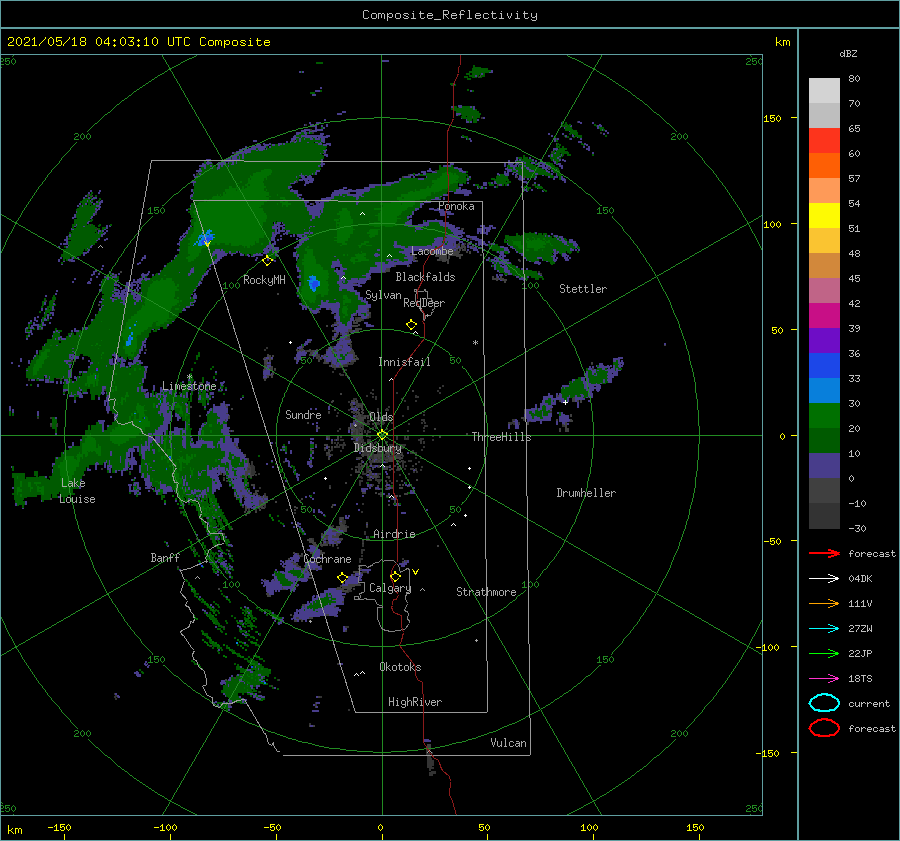Viewport: 900px width, 841px height.
Task: Click the white 04DK arrow in legend
Action: tap(824, 578)
